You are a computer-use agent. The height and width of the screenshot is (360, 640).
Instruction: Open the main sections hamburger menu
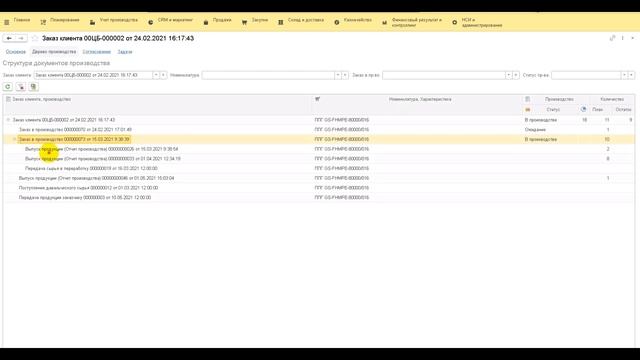[x=7, y=22]
